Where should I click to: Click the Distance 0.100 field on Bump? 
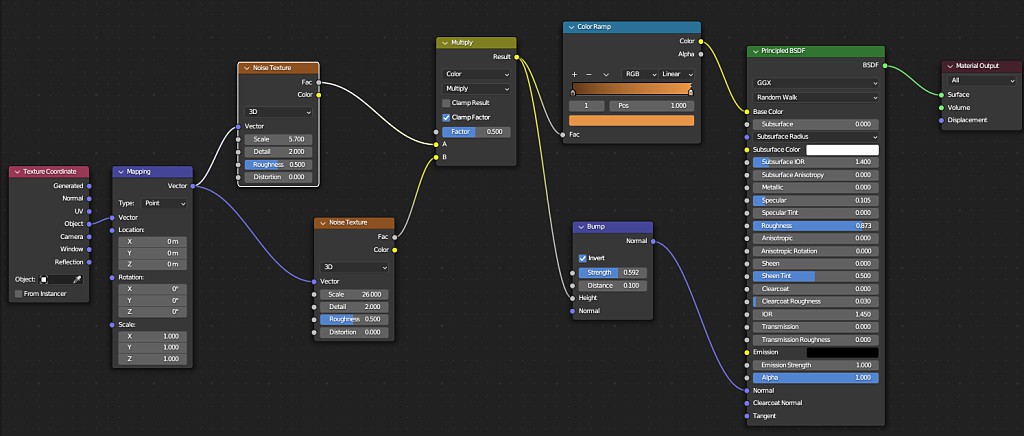click(613, 285)
